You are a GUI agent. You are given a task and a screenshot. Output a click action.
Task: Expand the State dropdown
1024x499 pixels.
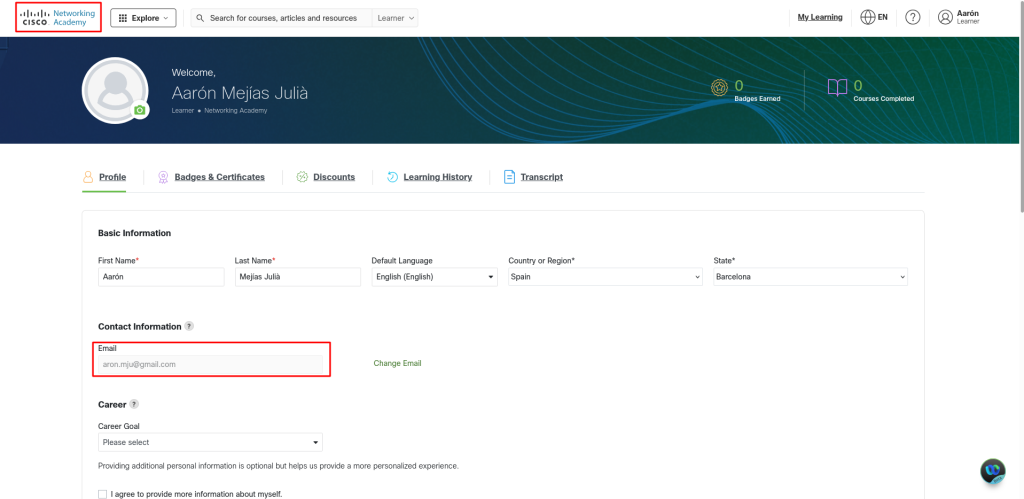[810, 277]
